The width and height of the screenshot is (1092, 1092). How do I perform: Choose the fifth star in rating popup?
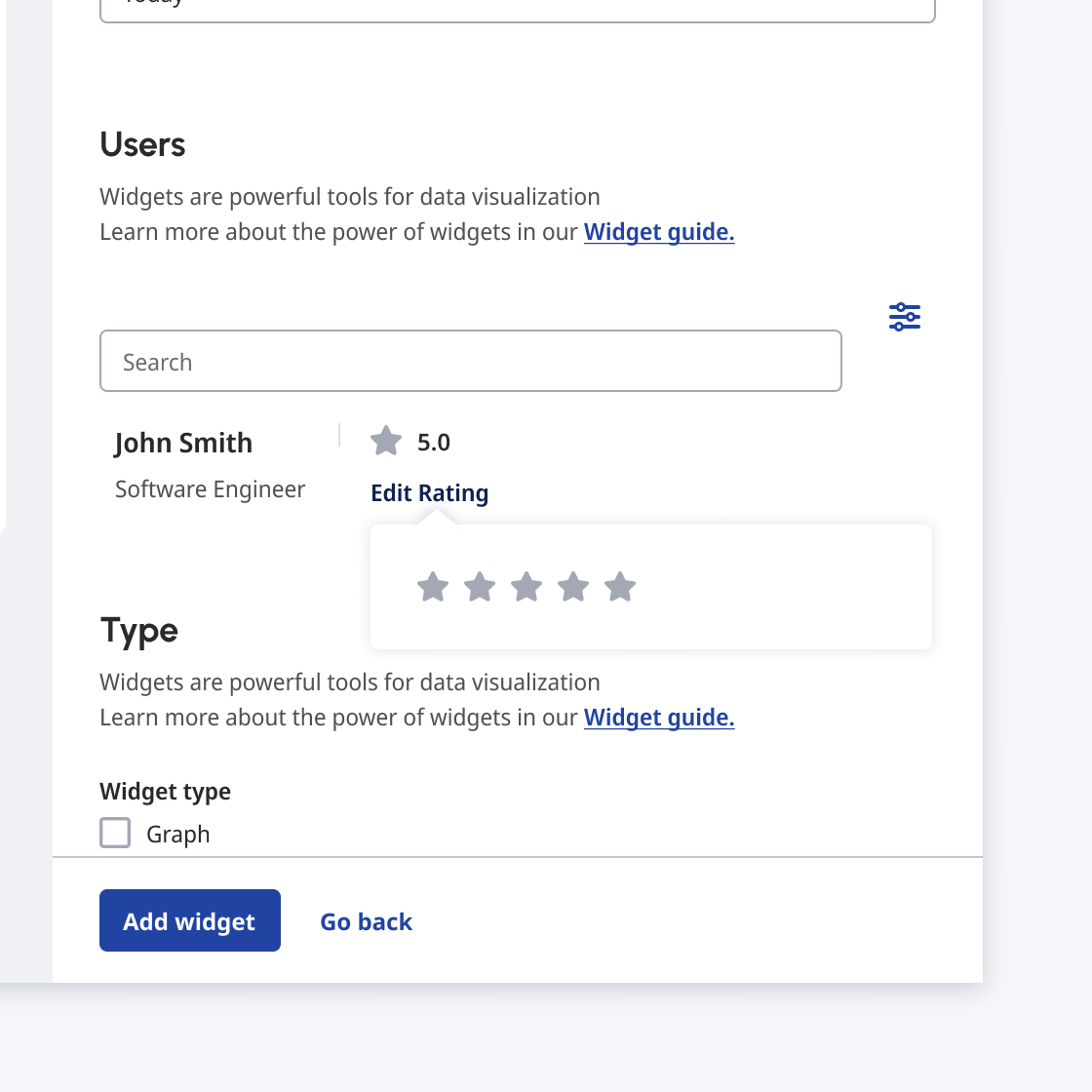620,587
